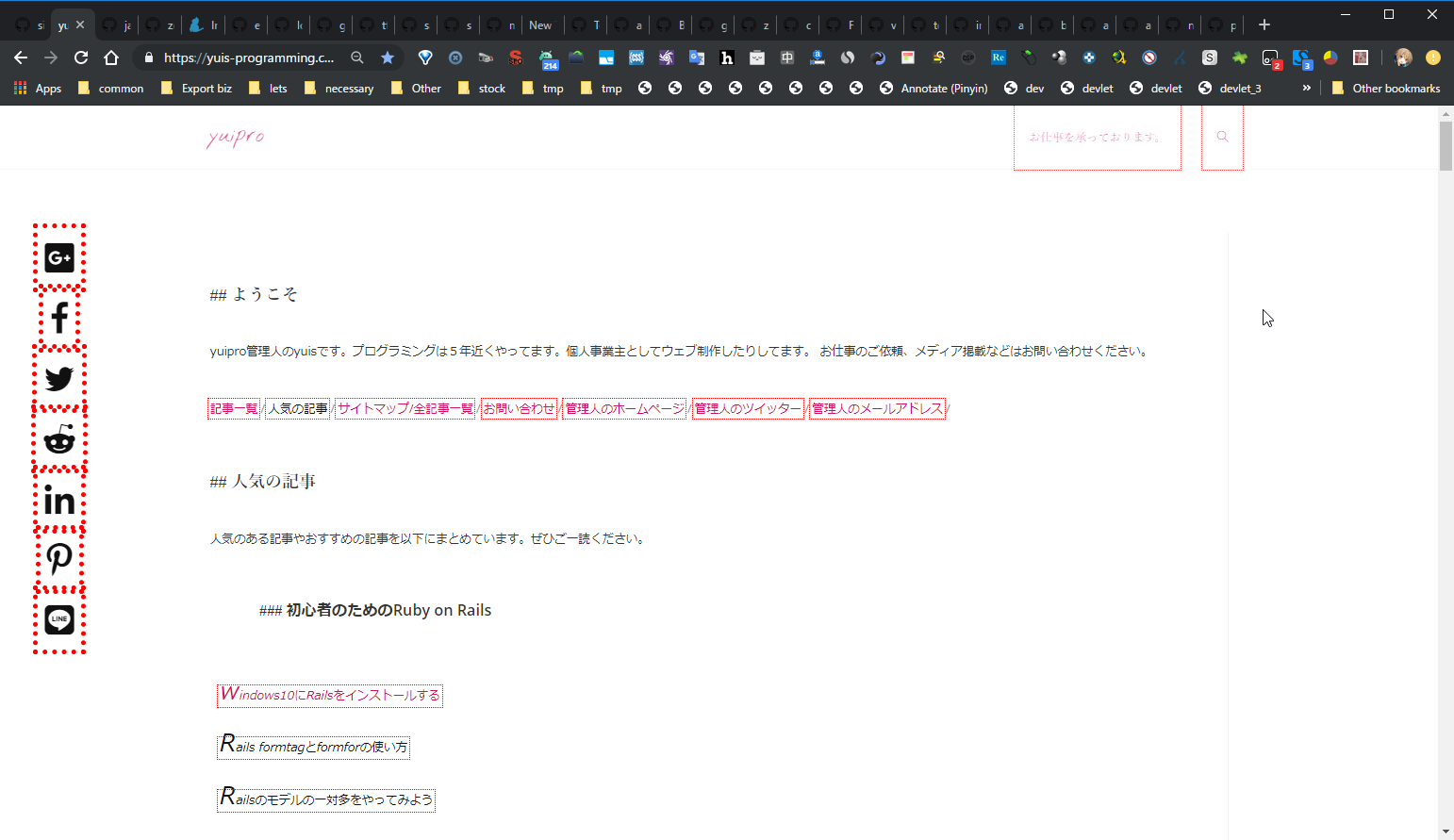Reload the current page
This screenshot has width=1454, height=840.
click(81, 58)
